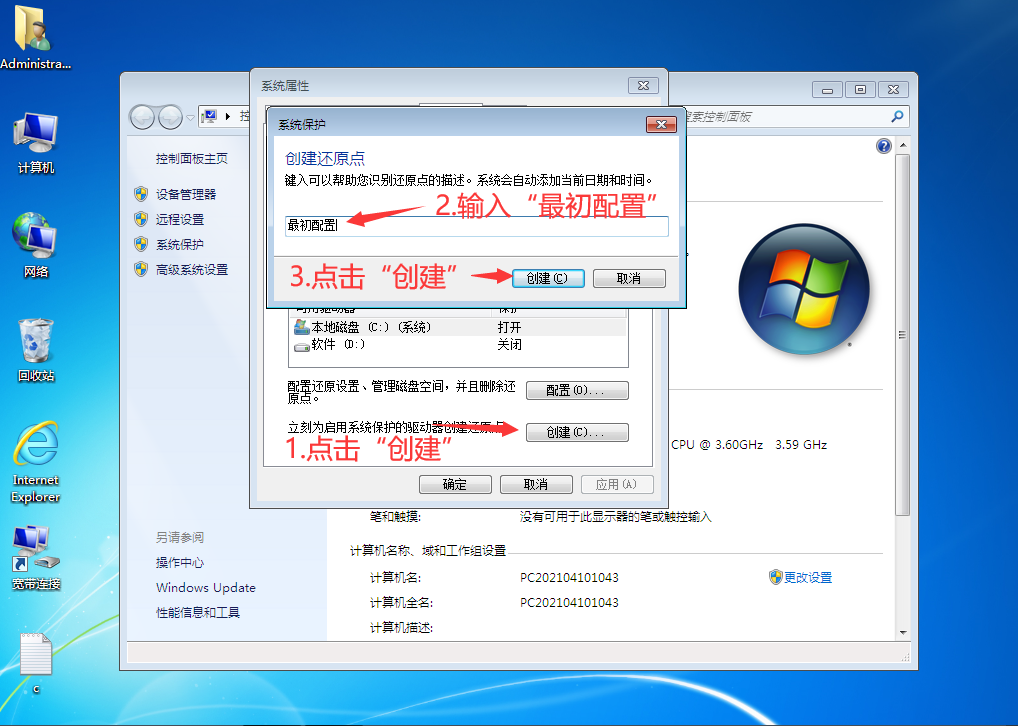
Task: Close the 系统属性 window
Action: pos(643,86)
